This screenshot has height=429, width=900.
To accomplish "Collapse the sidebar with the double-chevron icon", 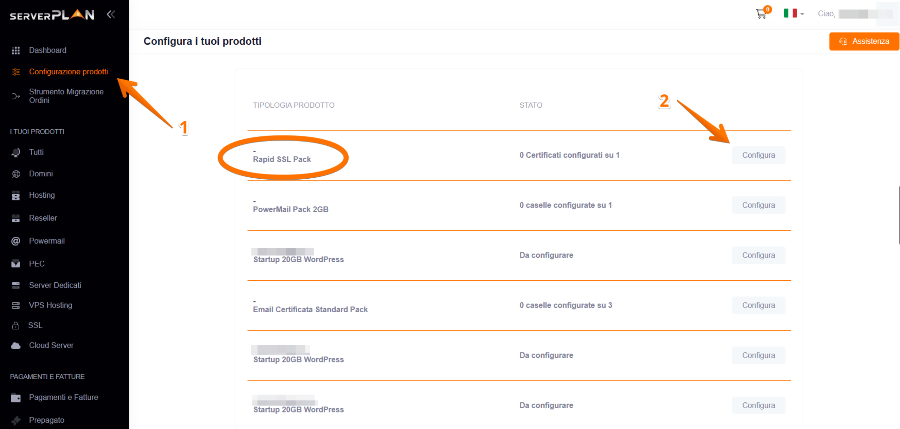I will click(x=110, y=14).
